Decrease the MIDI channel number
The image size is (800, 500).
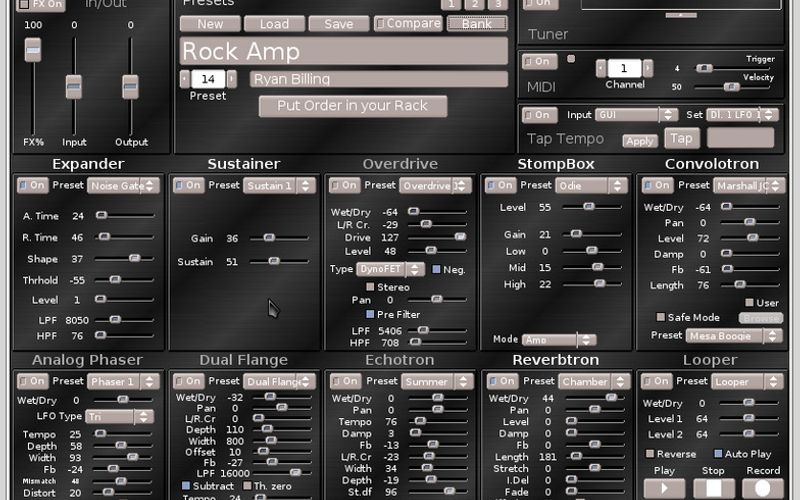click(601, 68)
